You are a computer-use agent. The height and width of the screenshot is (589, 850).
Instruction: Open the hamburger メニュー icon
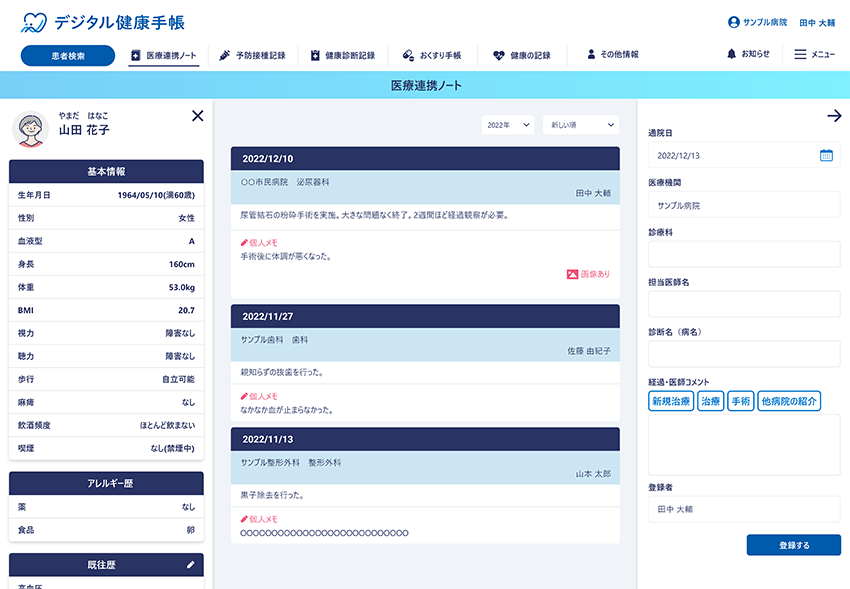(800, 54)
